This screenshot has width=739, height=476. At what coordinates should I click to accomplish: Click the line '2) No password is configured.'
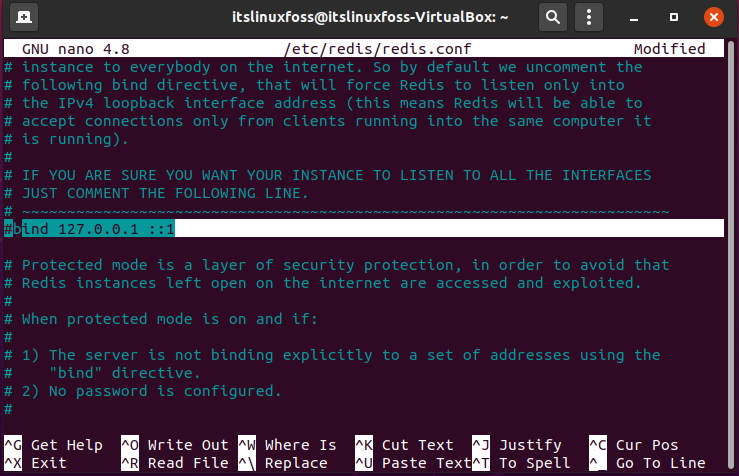click(x=152, y=391)
